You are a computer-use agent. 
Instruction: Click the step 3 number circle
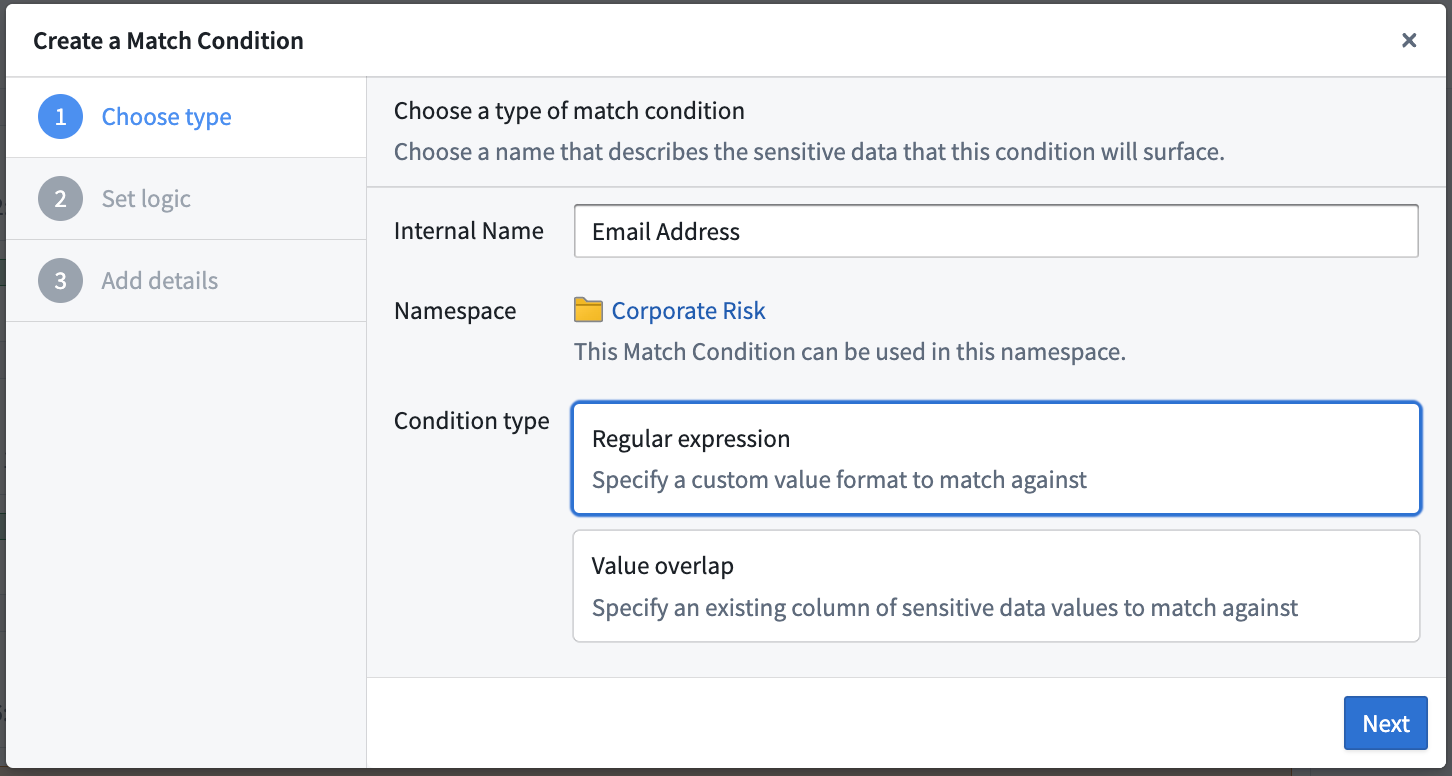pos(60,281)
